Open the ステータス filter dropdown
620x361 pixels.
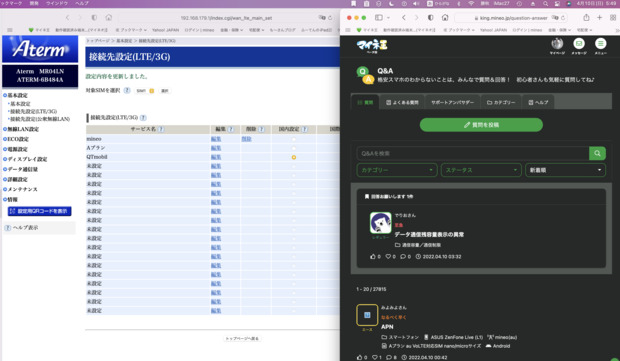tap(481, 170)
